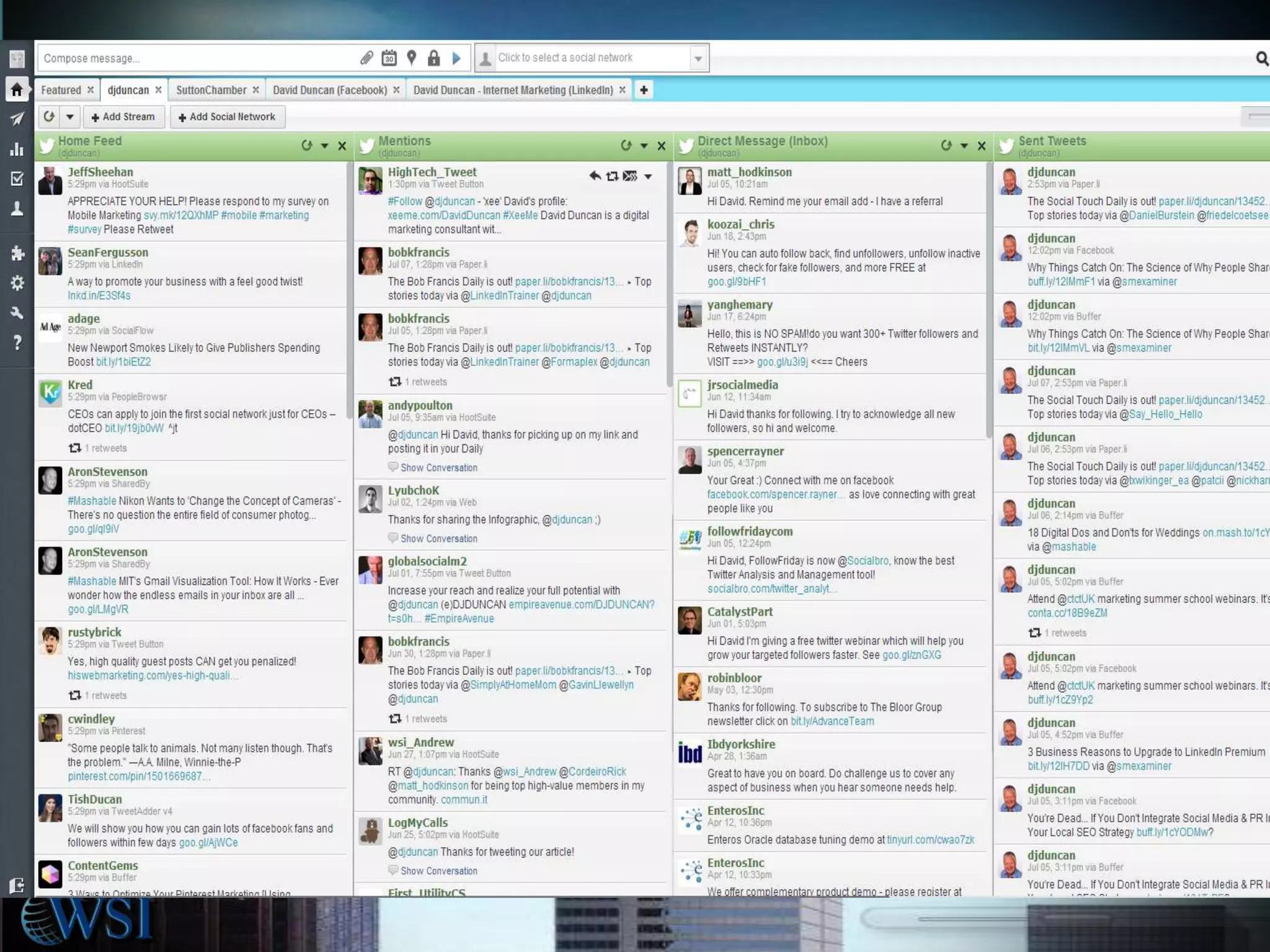Expand Home Feed stream options arrow

pyautogui.click(x=324, y=146)
